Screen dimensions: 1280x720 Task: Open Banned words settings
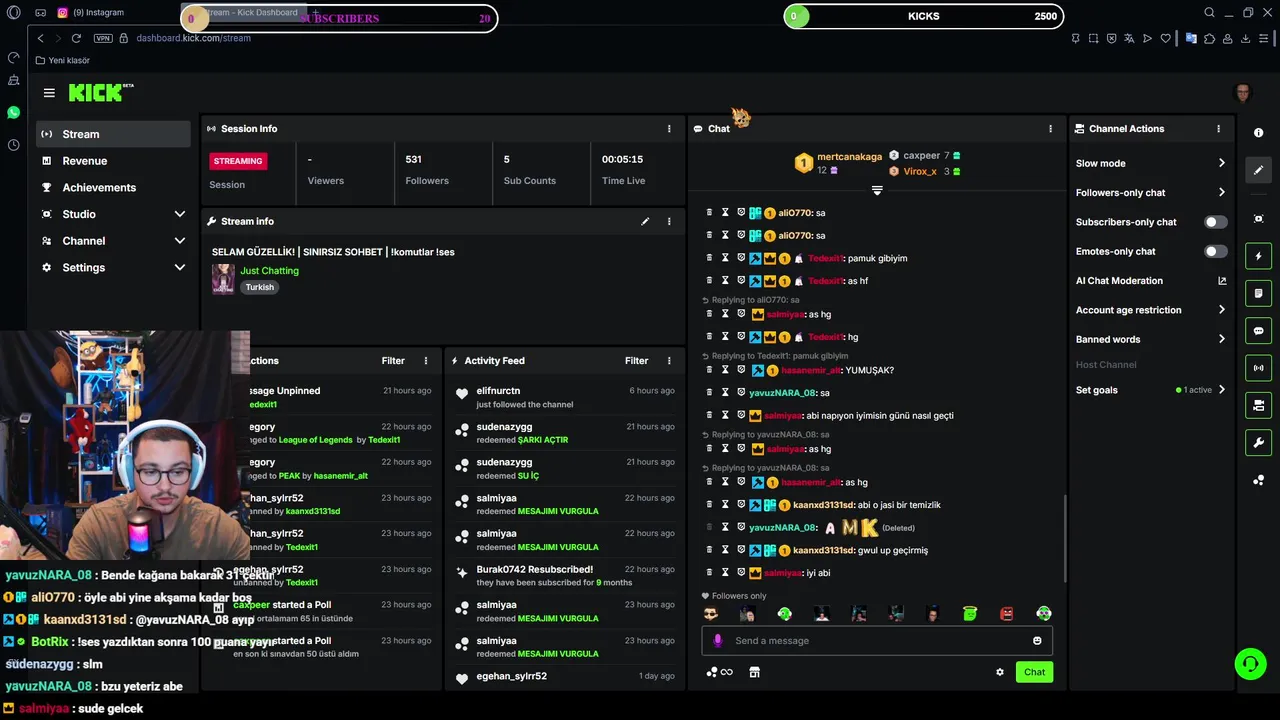[x=1150, y=339]
